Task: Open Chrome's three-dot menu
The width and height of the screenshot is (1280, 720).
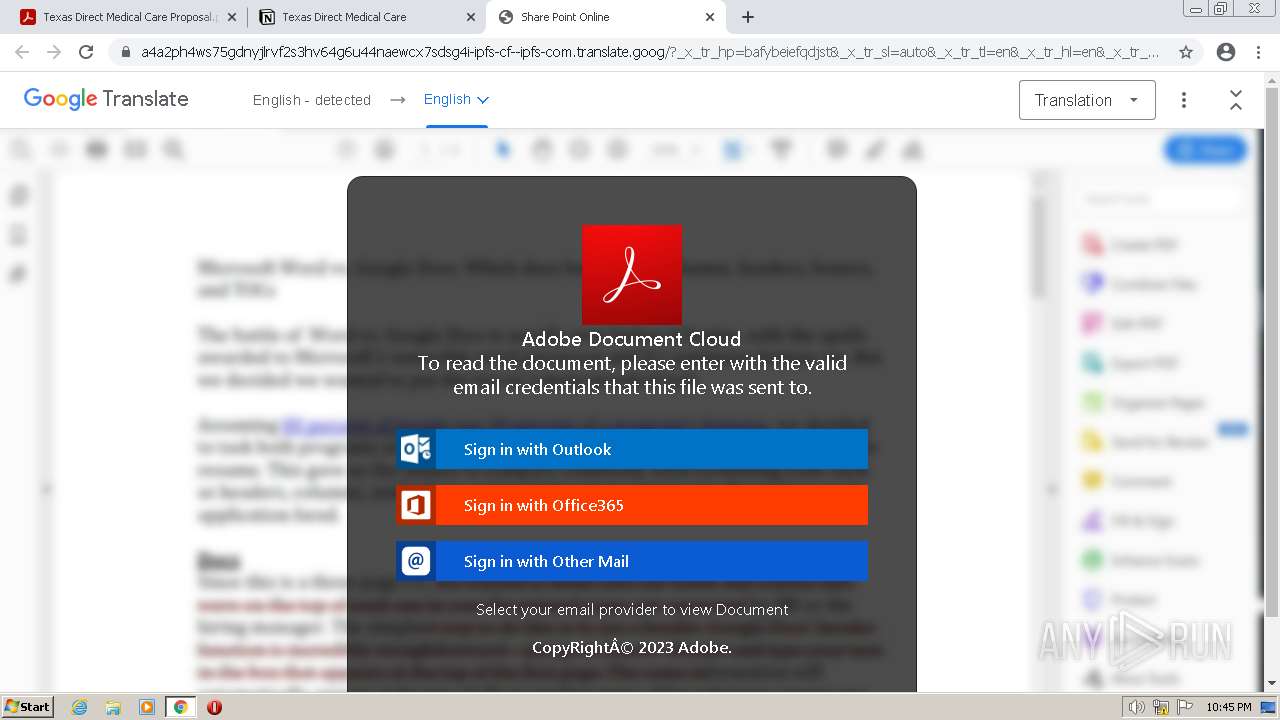Action: pos(1259,52)
